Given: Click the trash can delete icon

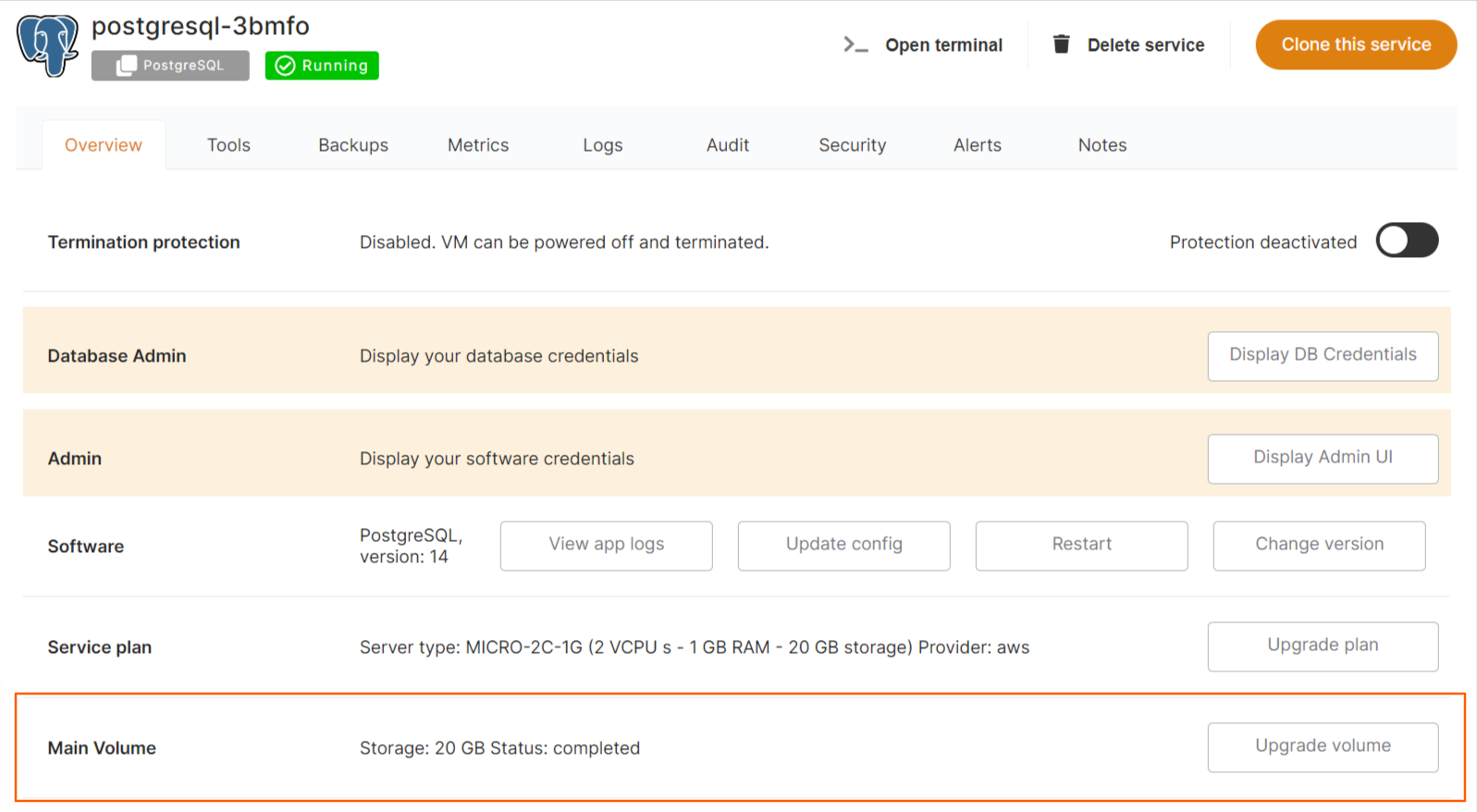Looking at the screenshot, I should click(x=1061, y=44).
